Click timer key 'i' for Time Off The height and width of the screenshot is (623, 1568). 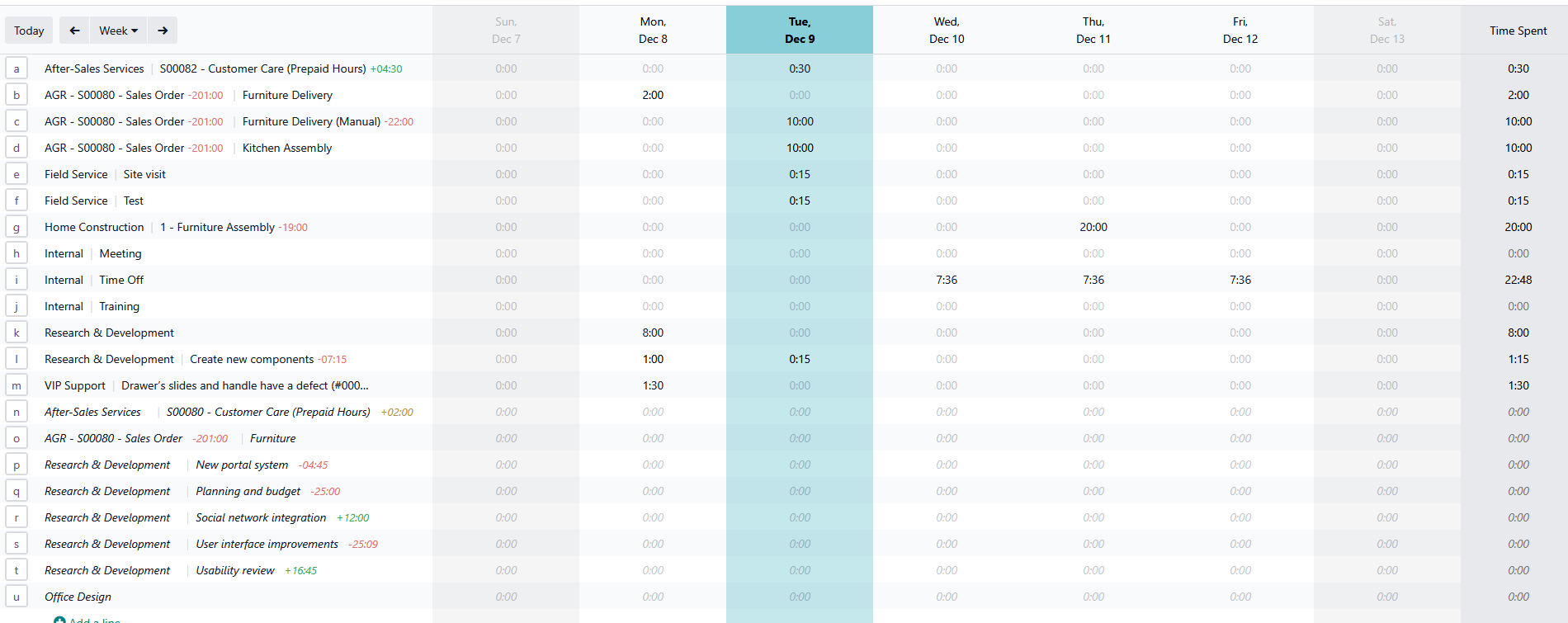click(x=17, y=280)
